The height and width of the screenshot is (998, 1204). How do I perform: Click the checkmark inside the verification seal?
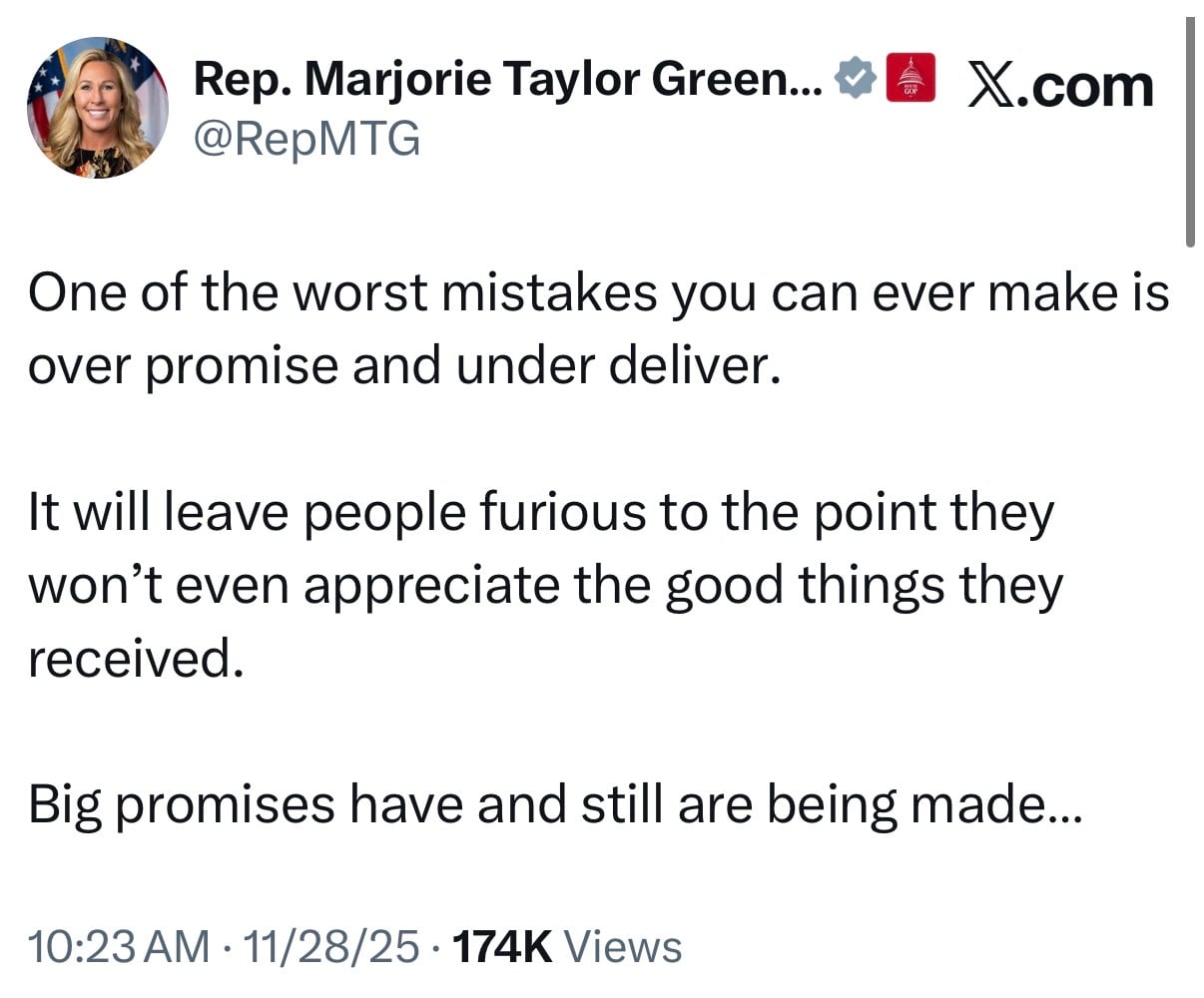856,76
